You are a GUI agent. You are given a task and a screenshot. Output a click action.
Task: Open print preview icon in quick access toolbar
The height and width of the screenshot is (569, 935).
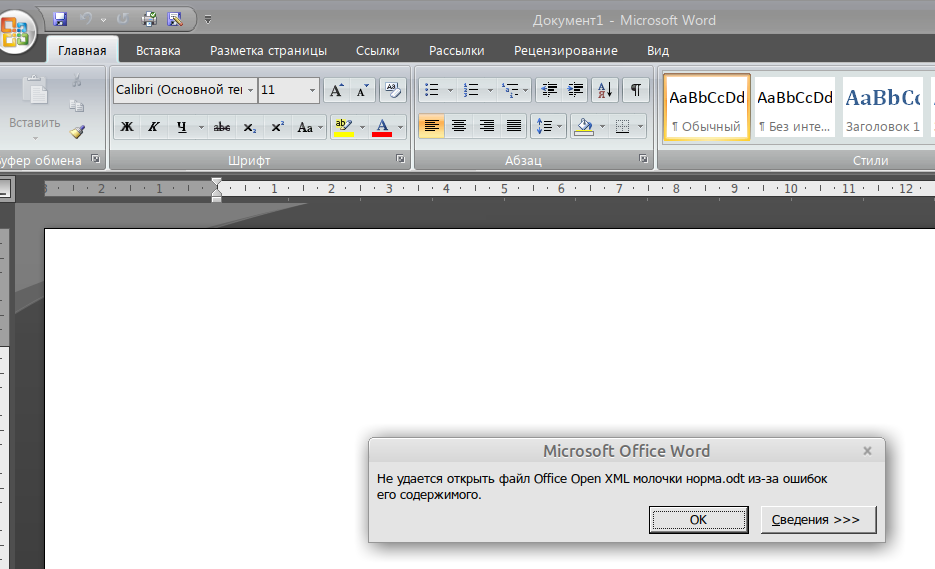coord(175,19)
